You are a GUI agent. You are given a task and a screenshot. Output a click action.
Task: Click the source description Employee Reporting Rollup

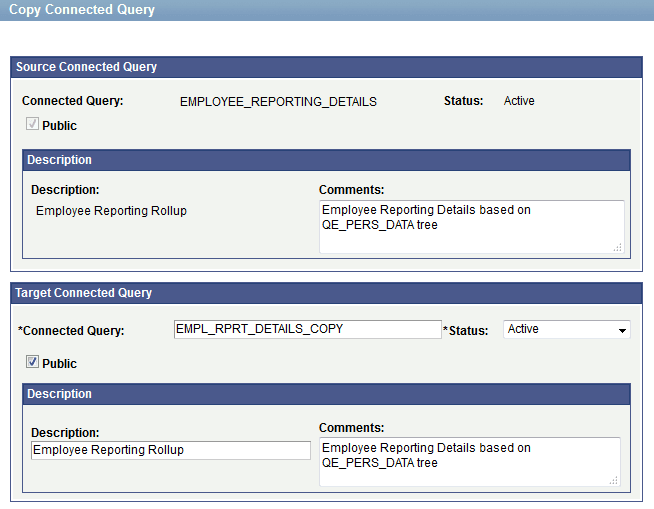[111, 211]
